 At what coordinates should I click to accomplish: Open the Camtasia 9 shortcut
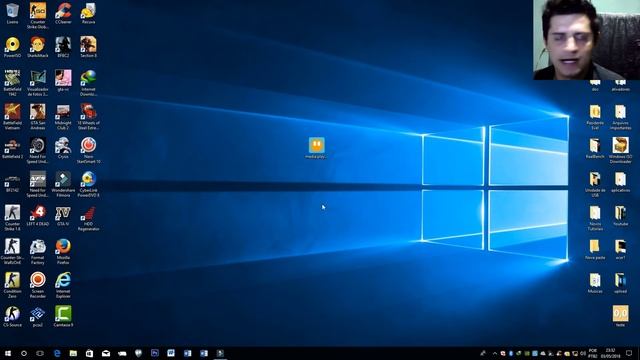pos(63,317)
